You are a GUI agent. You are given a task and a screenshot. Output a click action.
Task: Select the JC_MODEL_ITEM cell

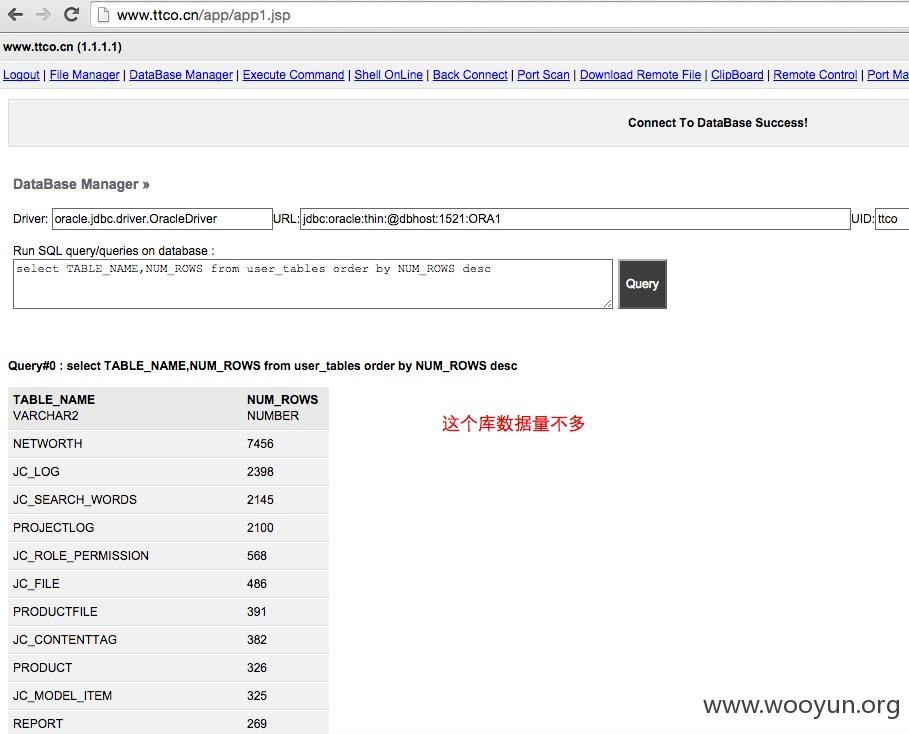63,695
